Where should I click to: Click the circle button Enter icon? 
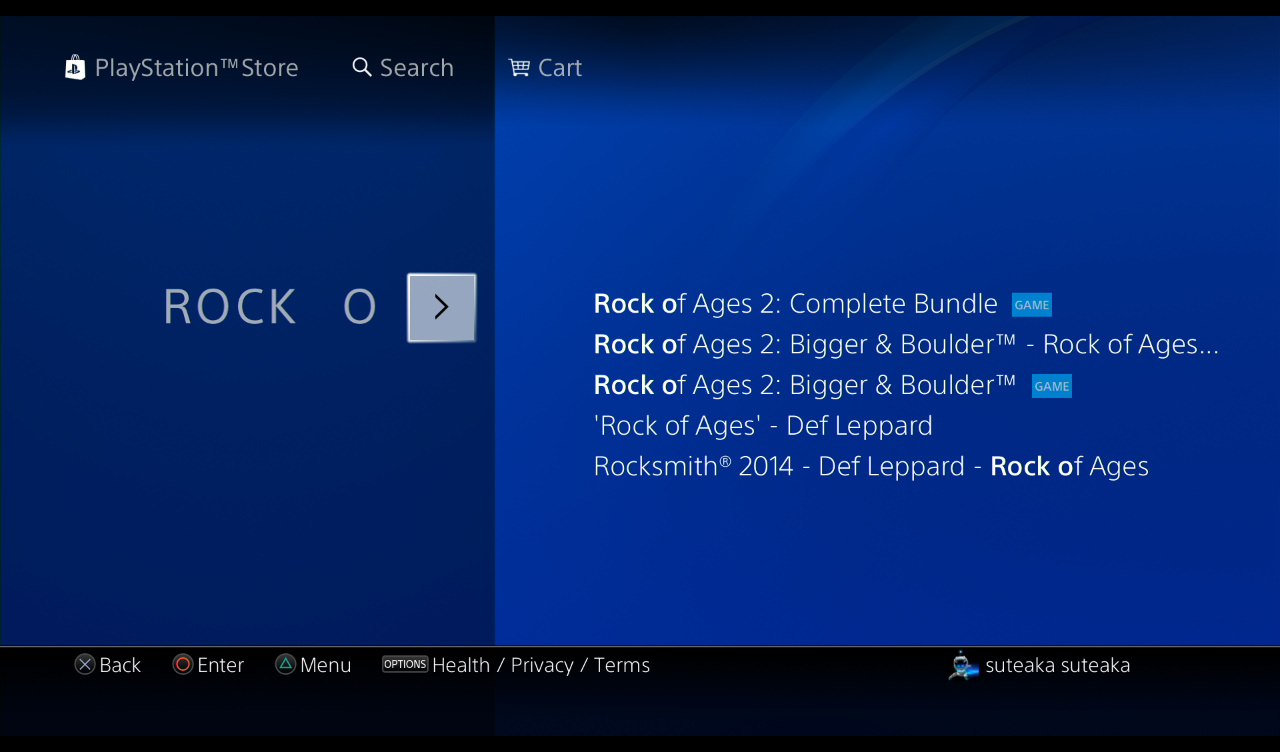click(183, 664)
